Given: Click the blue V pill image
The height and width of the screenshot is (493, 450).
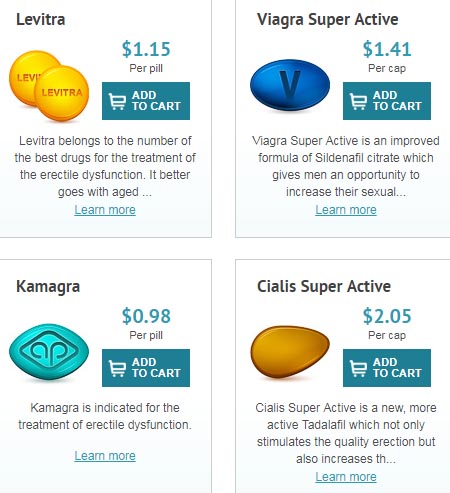Looking at the screenshot, I should pos(290,85).
